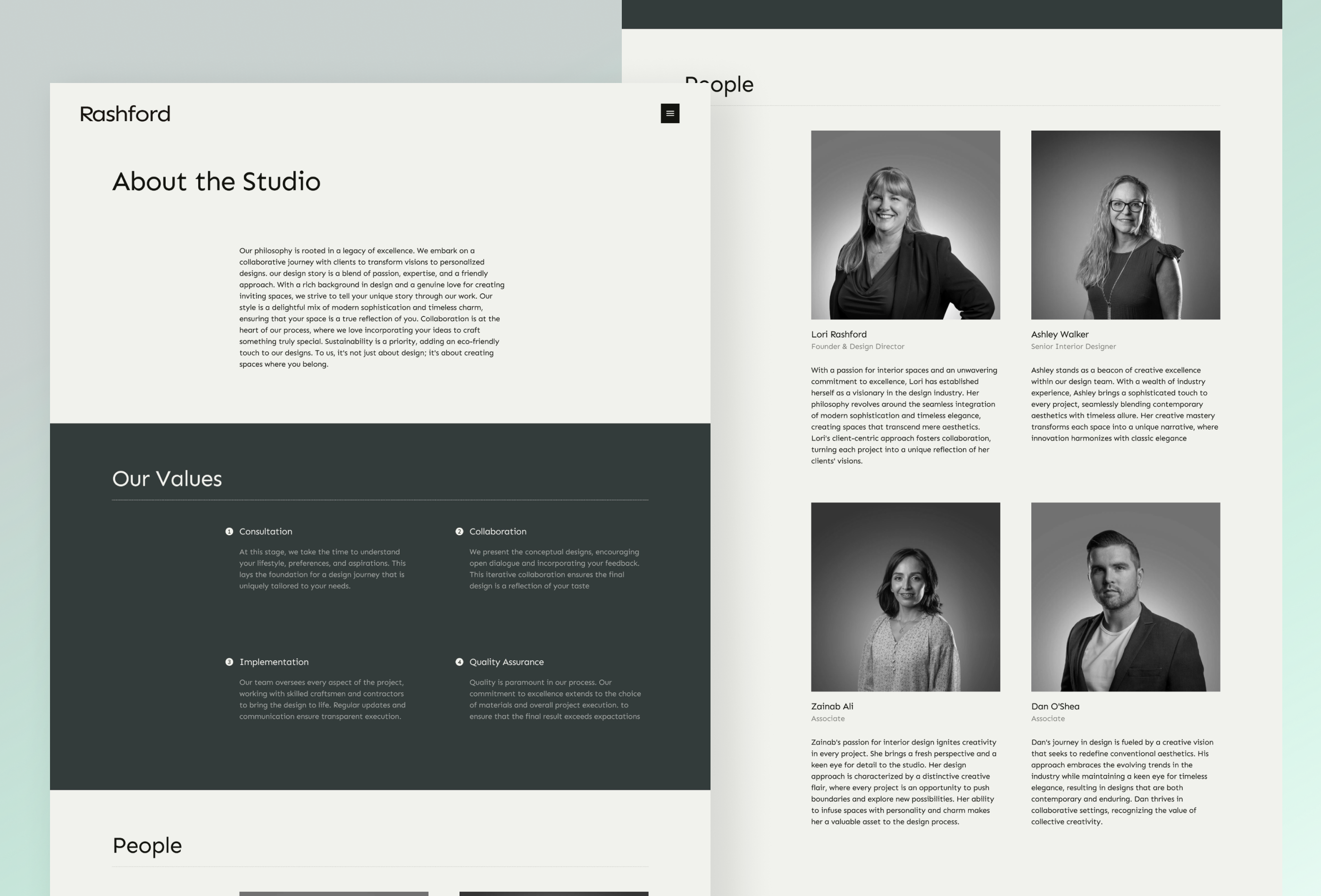Screen dimensions: 1321x896
Task: Click the Zainab Ali name
Action: (832, 706)
